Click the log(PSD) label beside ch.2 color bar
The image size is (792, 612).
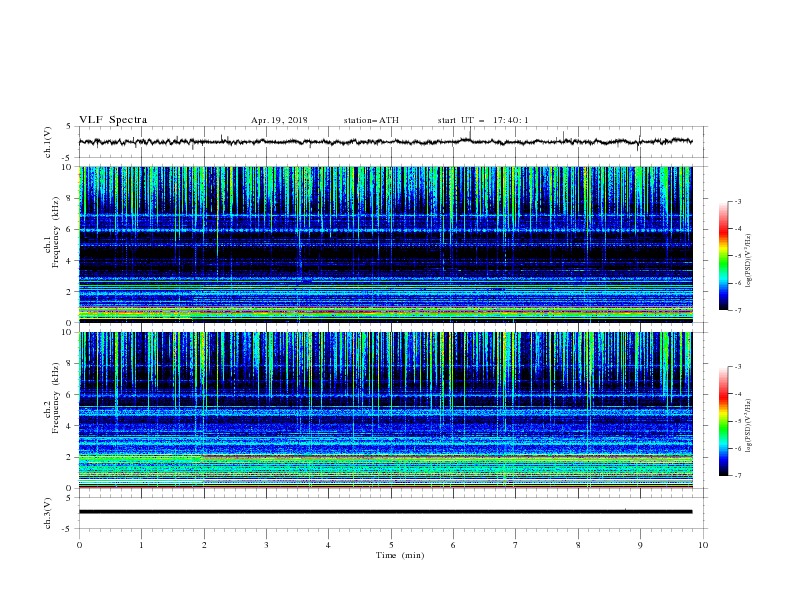tap(749, 425)
